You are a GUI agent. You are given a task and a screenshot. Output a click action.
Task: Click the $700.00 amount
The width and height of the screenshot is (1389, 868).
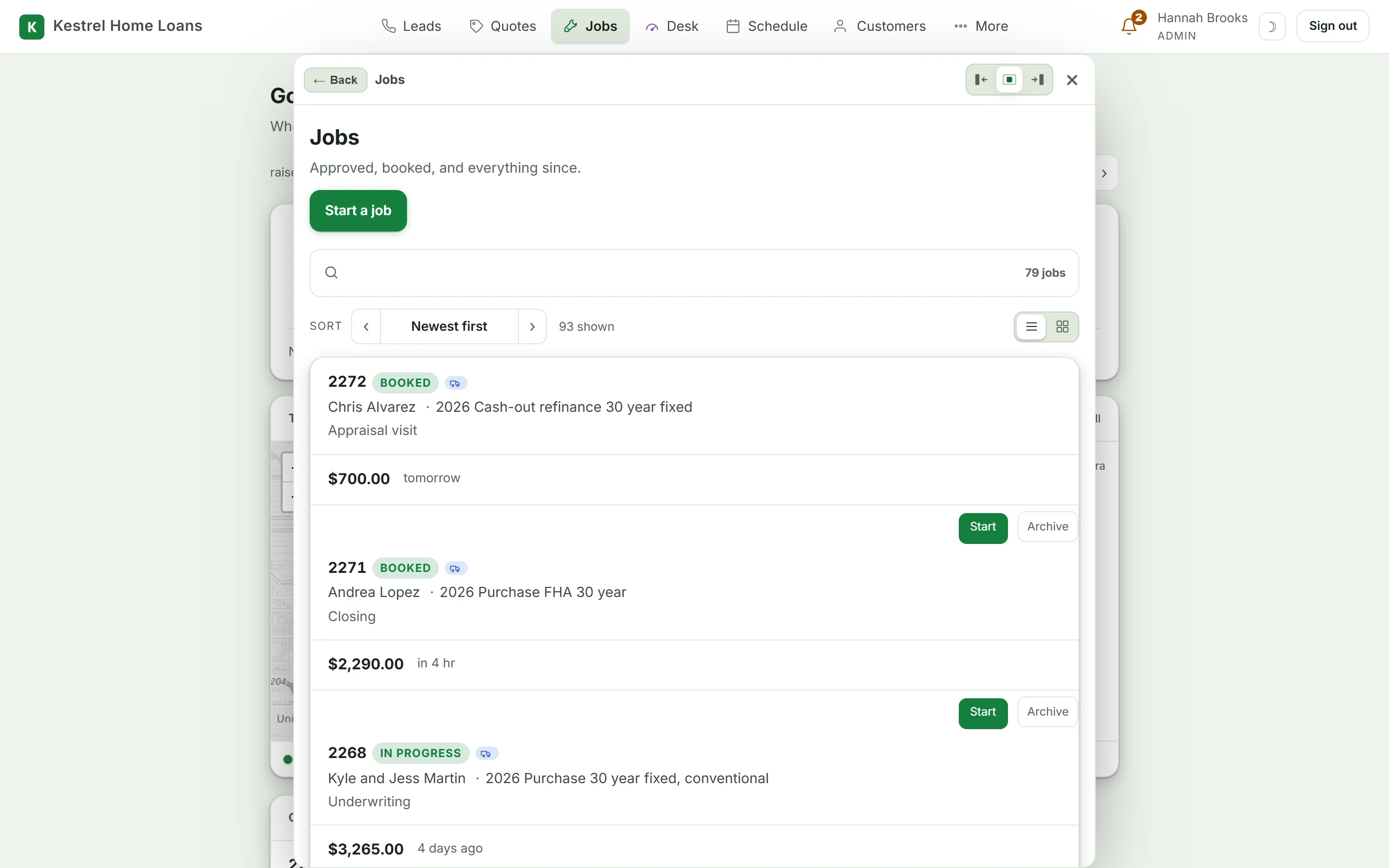click(359, 479)
